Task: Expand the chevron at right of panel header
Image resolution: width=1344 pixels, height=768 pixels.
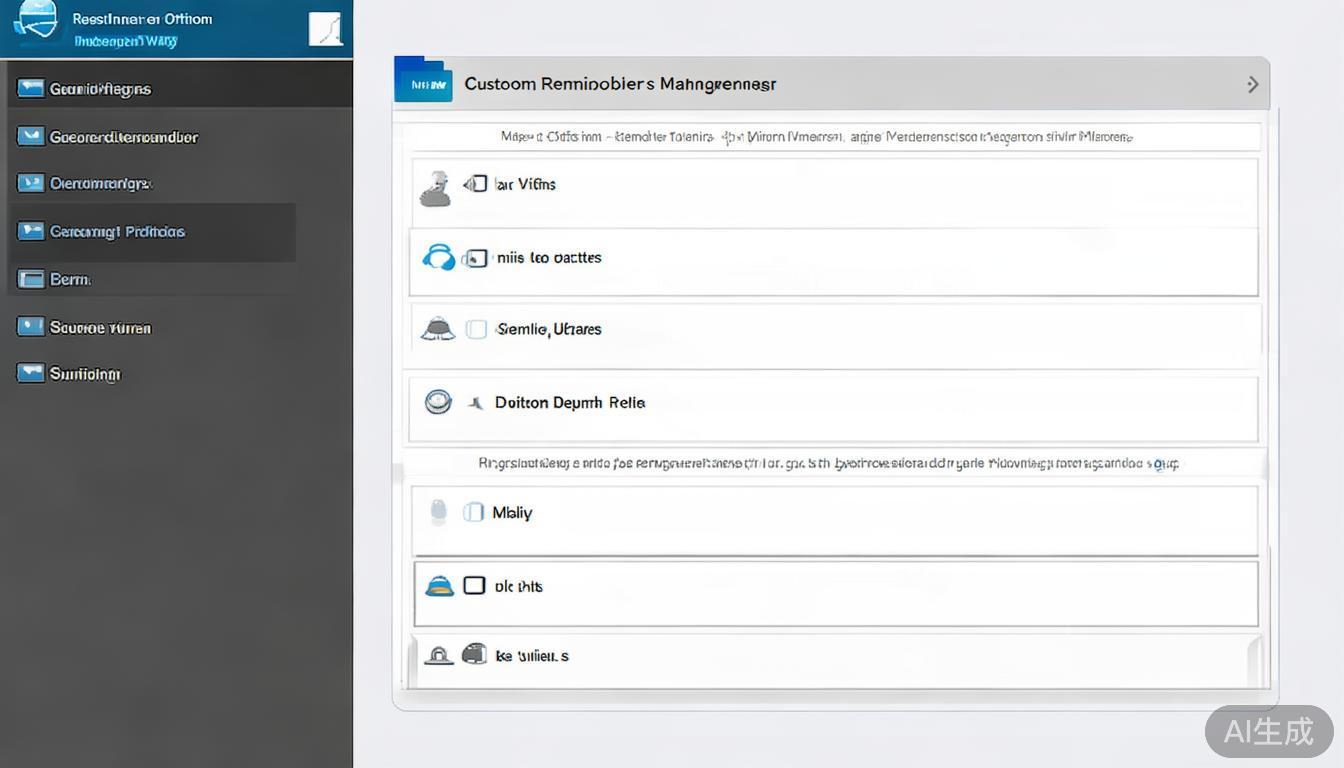Action: [x=1252, y=85]
